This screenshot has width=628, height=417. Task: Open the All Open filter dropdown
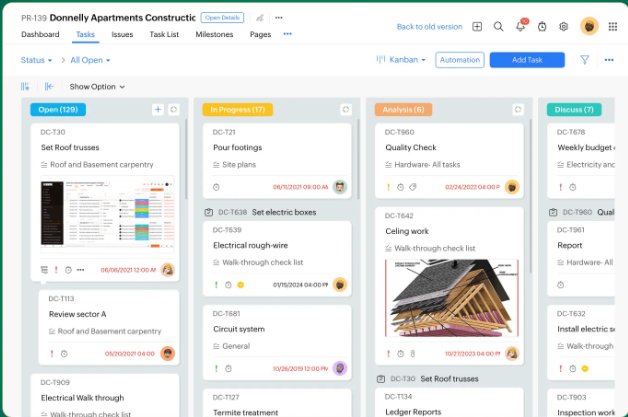90,60
